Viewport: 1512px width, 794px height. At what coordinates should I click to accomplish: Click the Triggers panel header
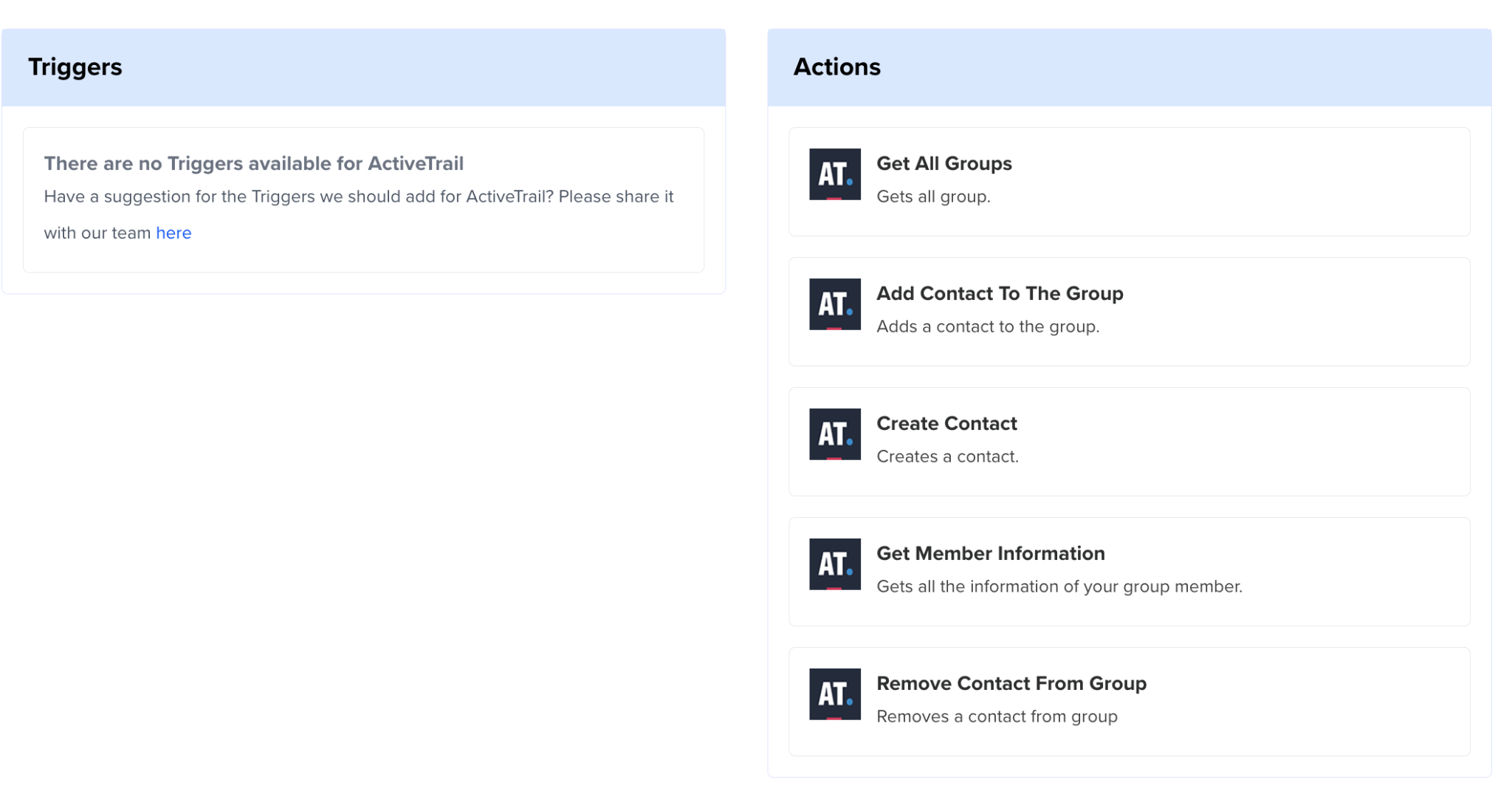coord(75,67)
